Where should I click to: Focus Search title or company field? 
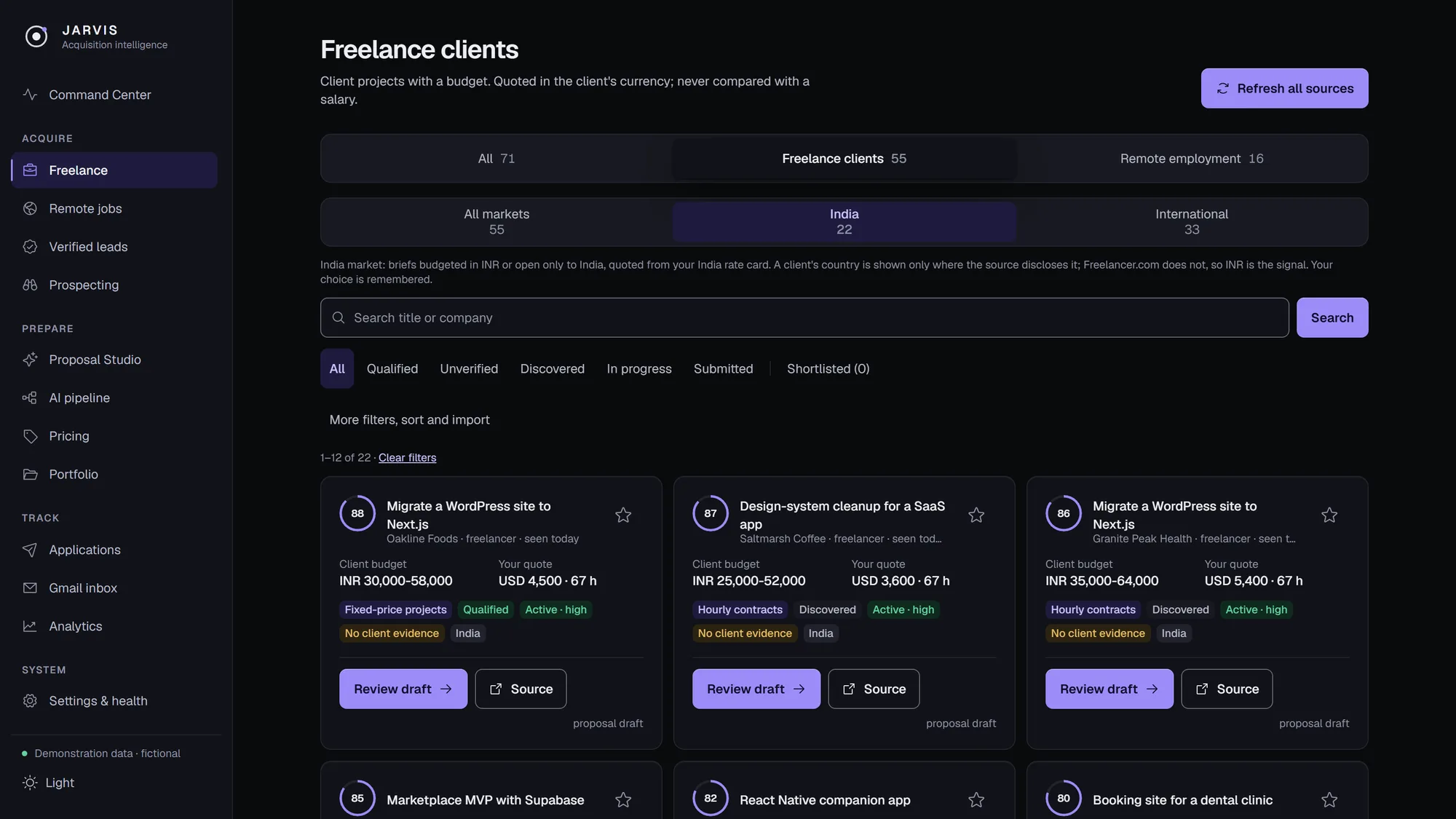click(x=804, y=317)
